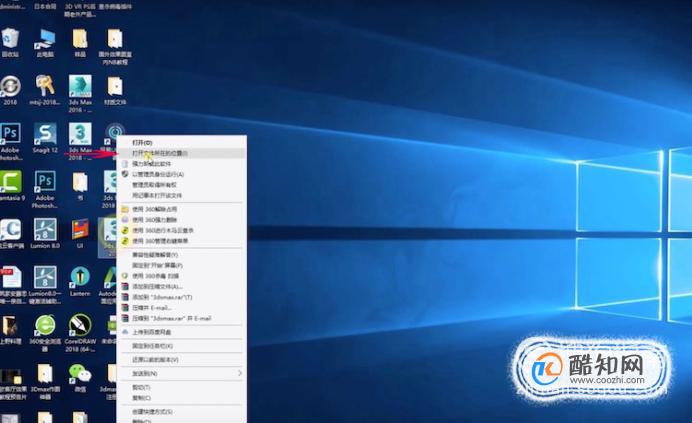
Task: Choose 强力卸载此软件 menu entry
Action: click(181, 164)
